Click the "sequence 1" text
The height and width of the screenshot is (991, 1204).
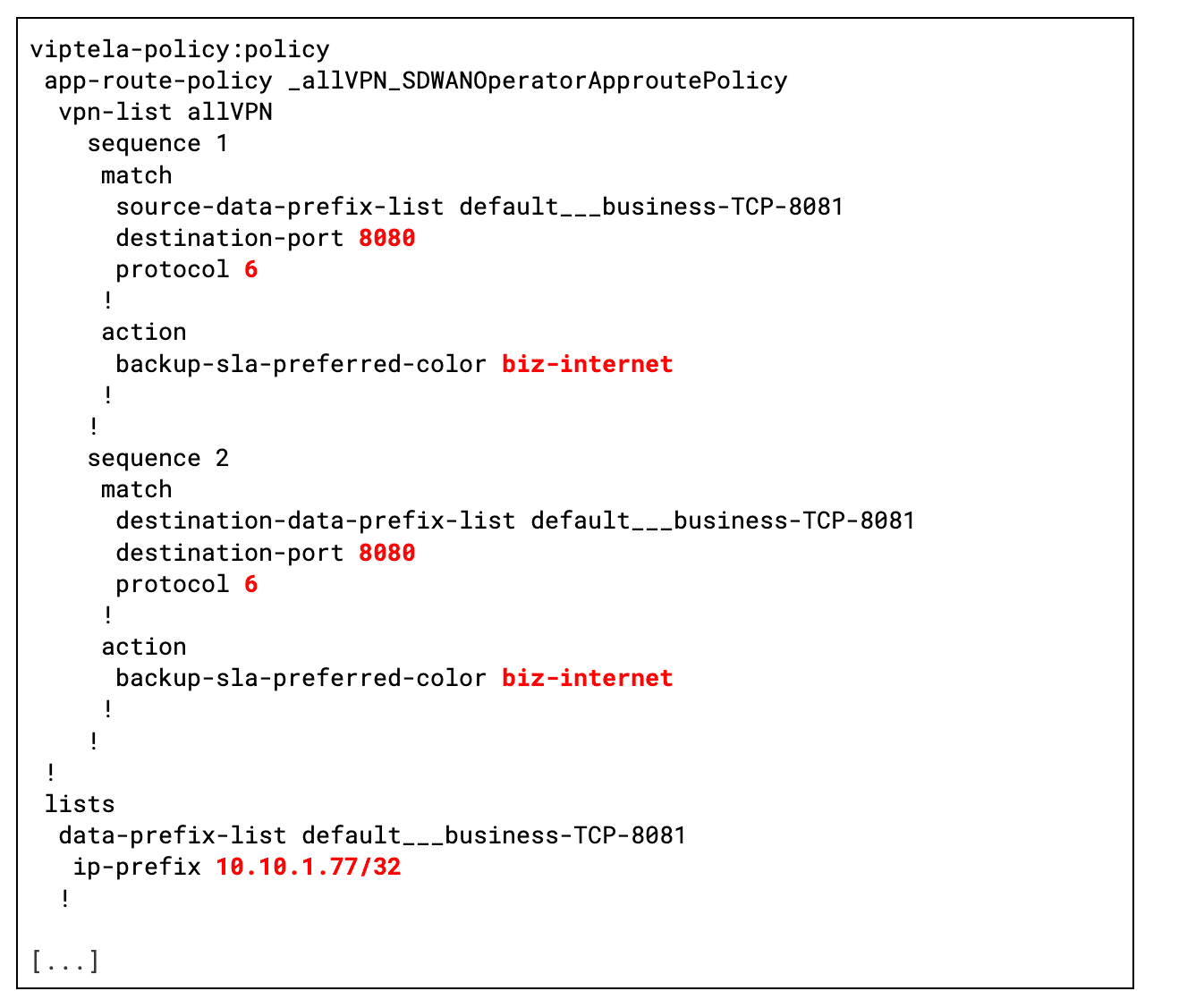click(157, 143)
